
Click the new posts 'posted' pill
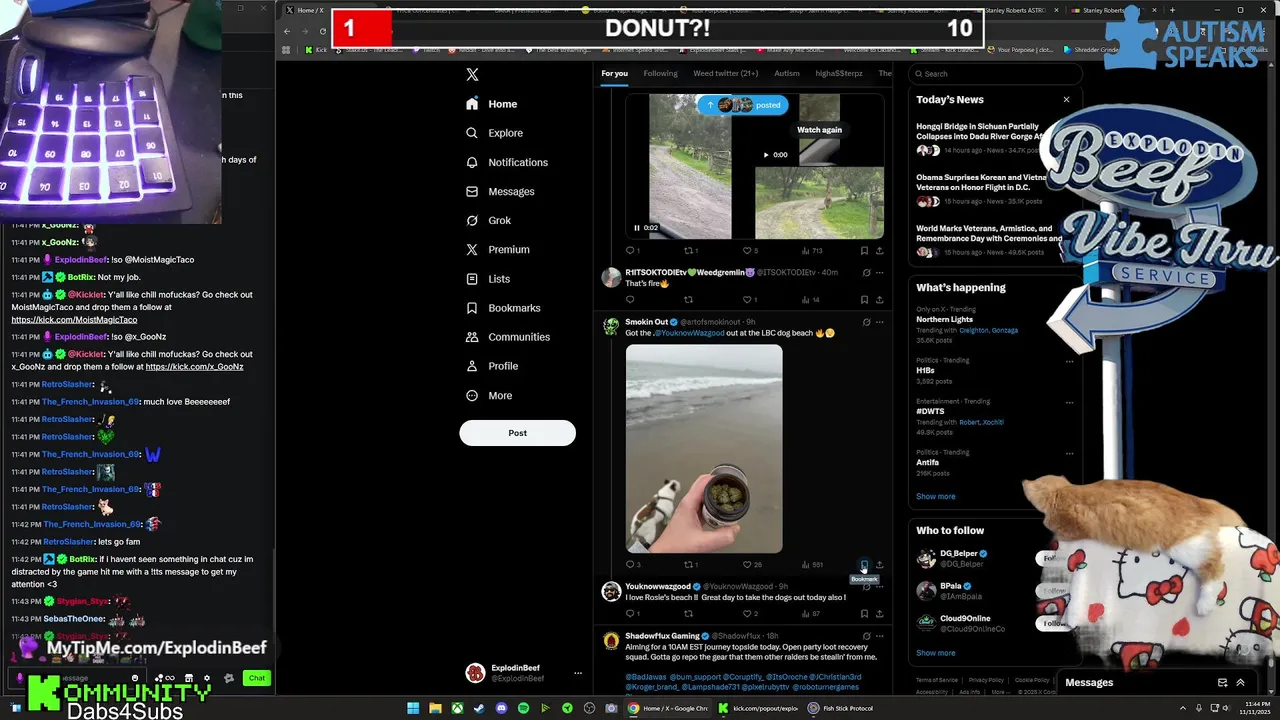click(743, 105)
